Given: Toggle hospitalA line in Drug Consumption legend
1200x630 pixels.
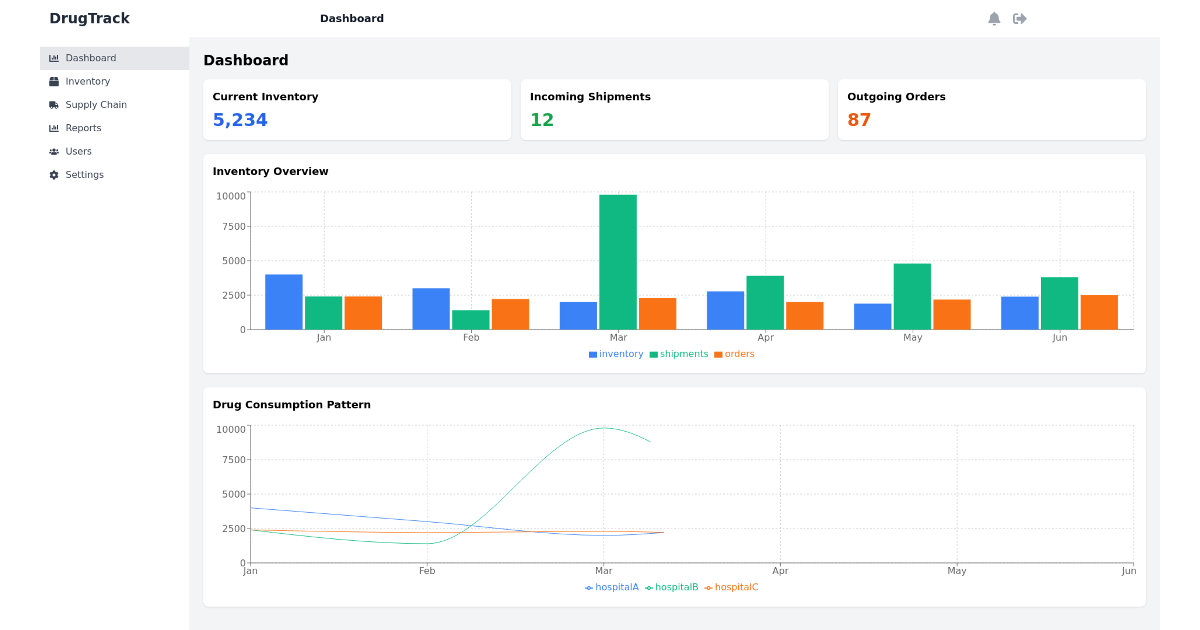Looking at the screenshot, I should click(611, 587).
